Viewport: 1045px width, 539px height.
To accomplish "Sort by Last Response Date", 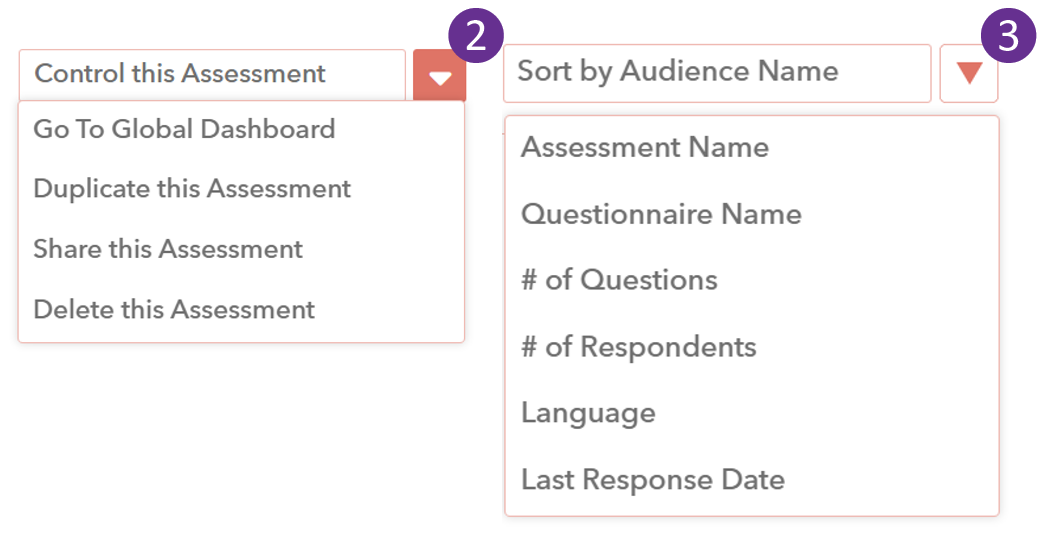I will coord(653,480).
